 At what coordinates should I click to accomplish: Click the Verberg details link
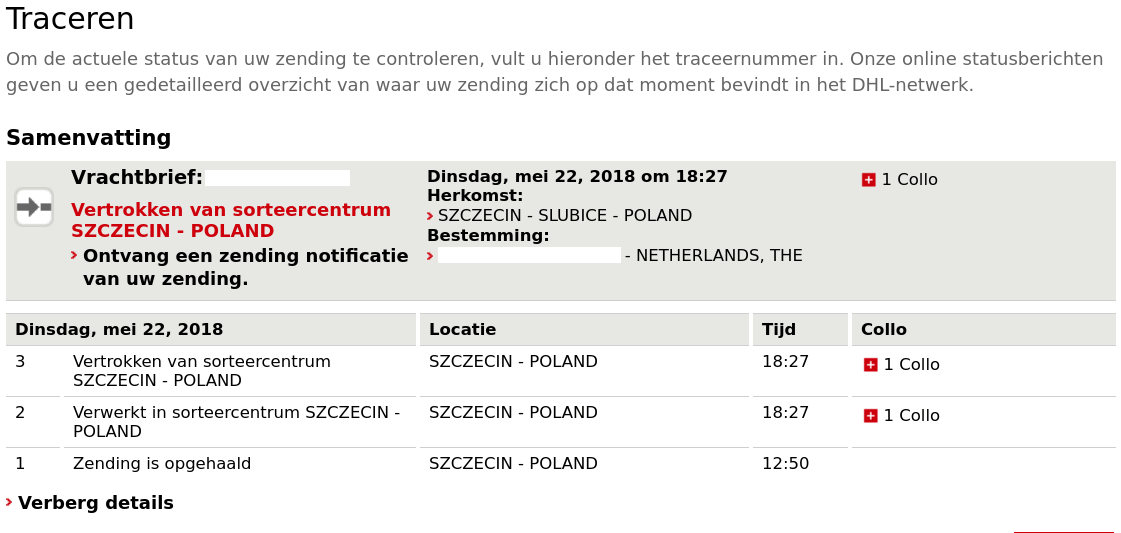click(95, 503)
